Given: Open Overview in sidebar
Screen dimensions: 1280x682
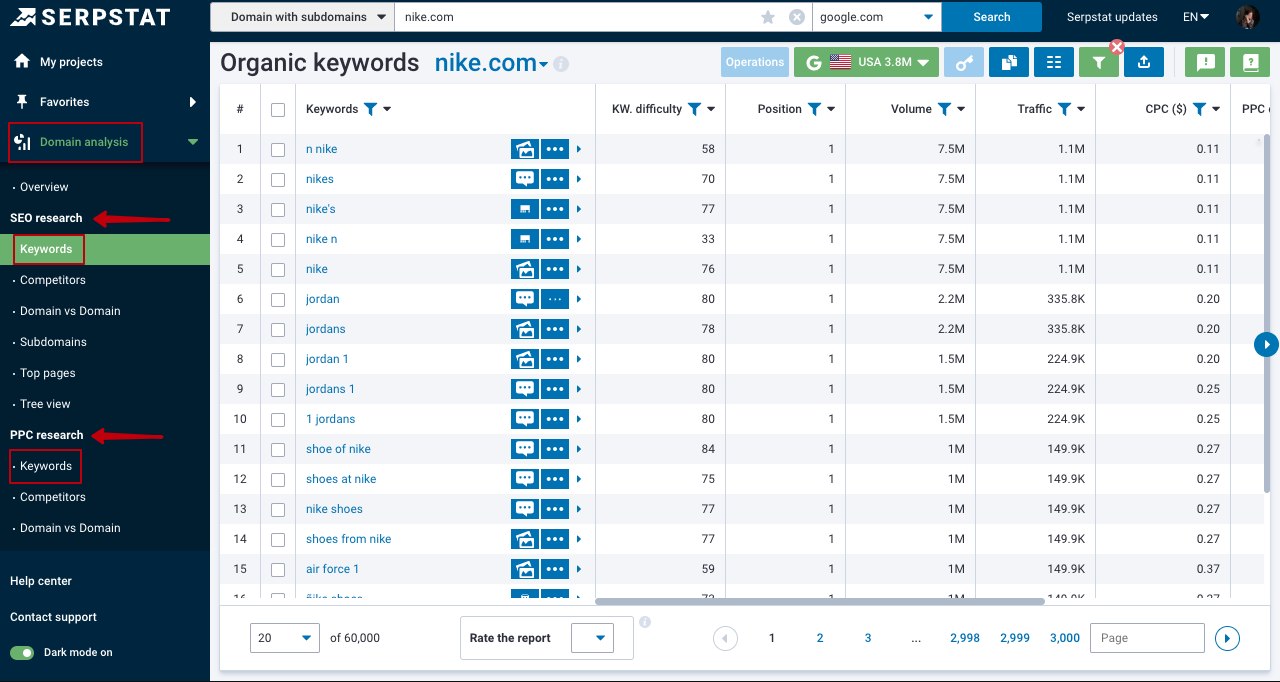Looking at the screenshot, I should (44, 187).
